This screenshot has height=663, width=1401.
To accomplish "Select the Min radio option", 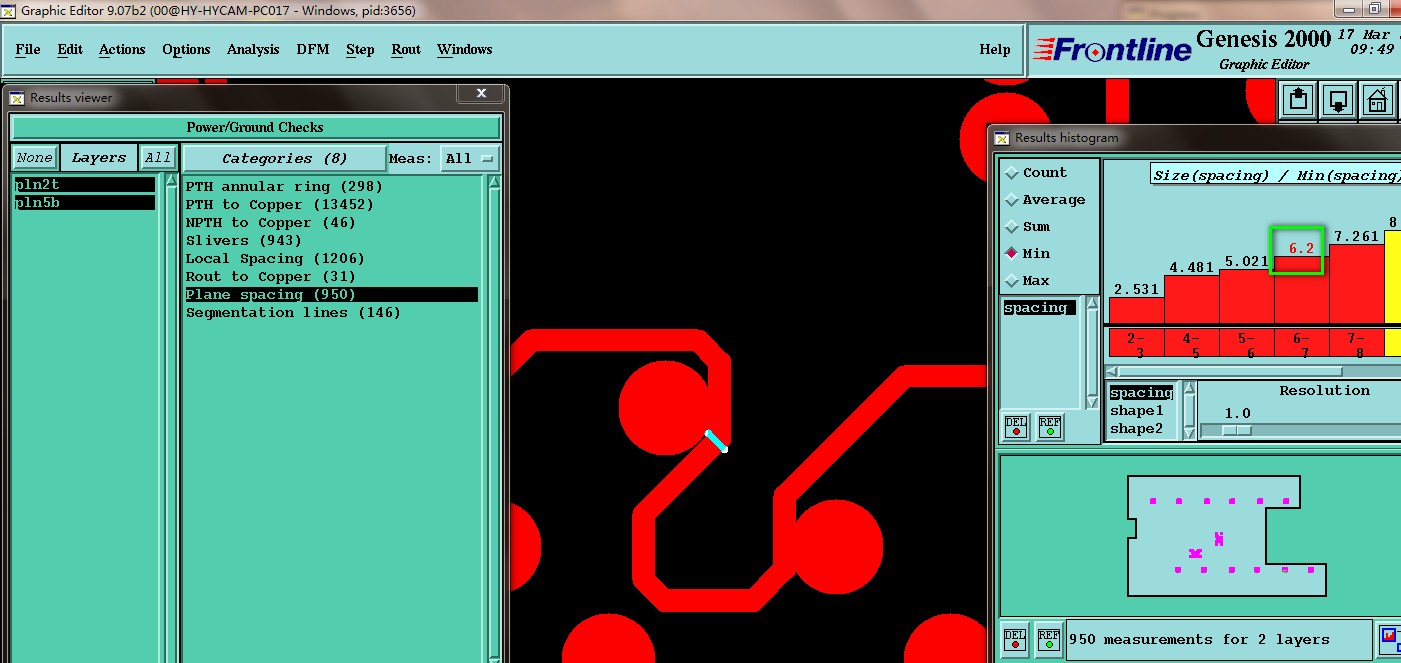I will pos(1029,253).
